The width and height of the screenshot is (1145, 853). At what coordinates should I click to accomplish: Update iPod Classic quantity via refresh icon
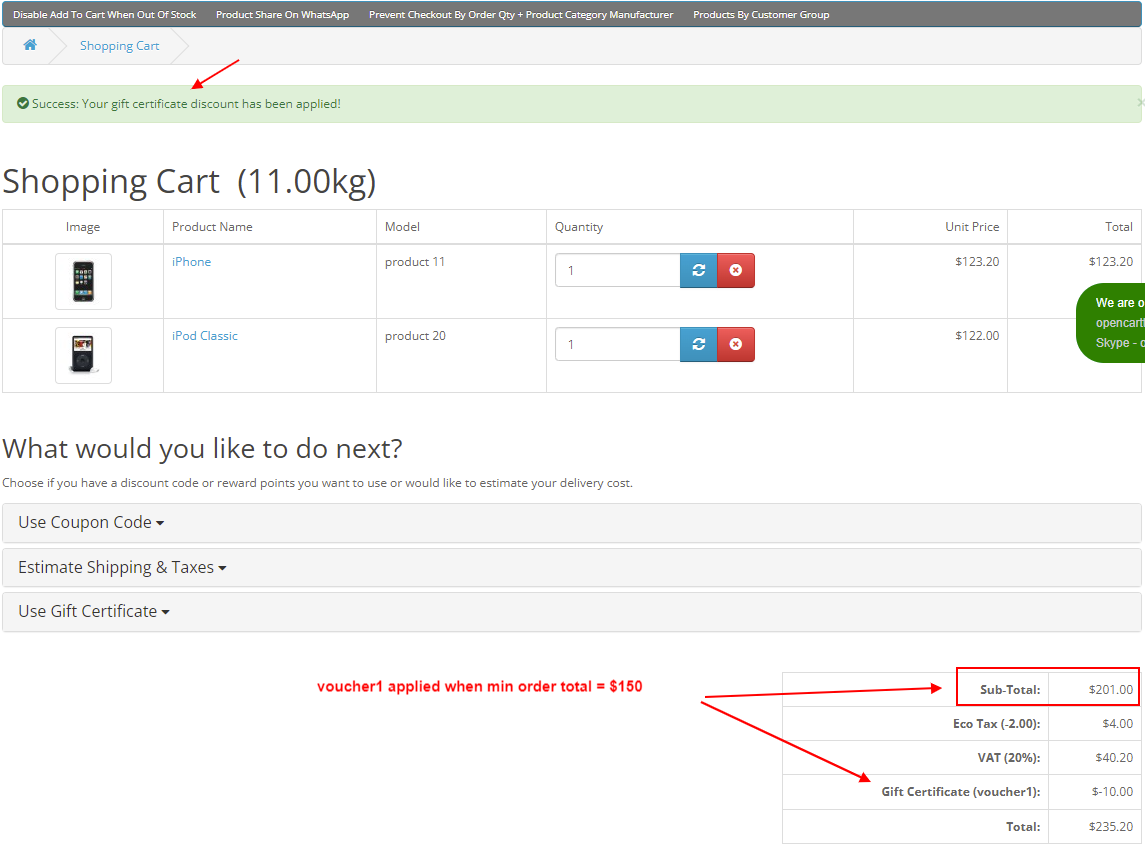tap(699, 344)
